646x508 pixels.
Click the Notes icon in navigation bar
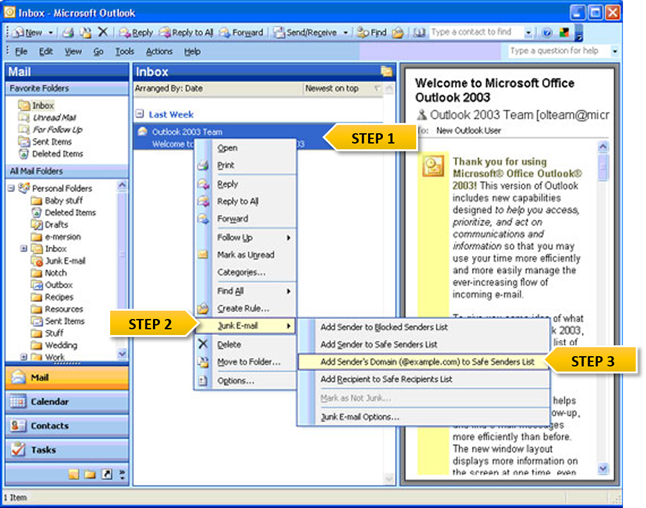click(73, 475)
